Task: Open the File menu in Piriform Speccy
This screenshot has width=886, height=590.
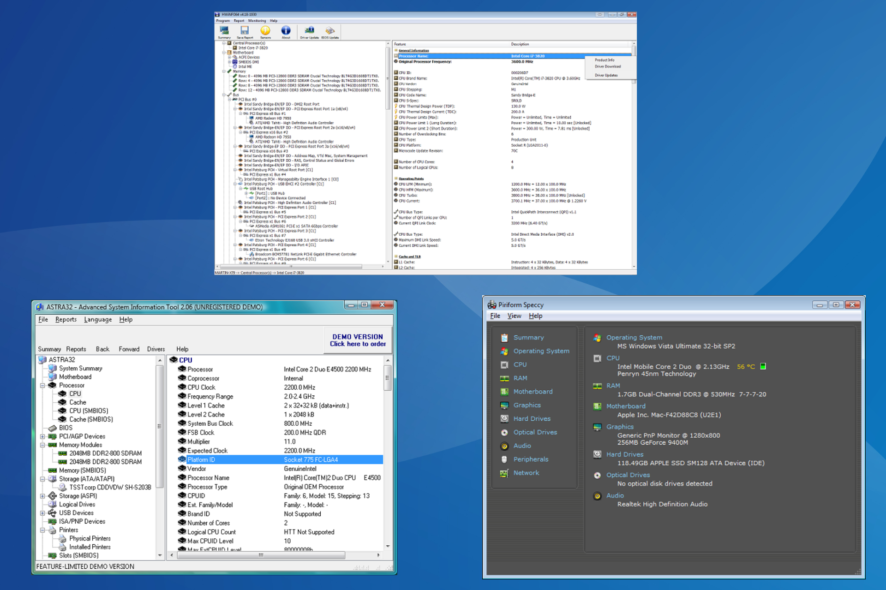Action: (496, 316)
